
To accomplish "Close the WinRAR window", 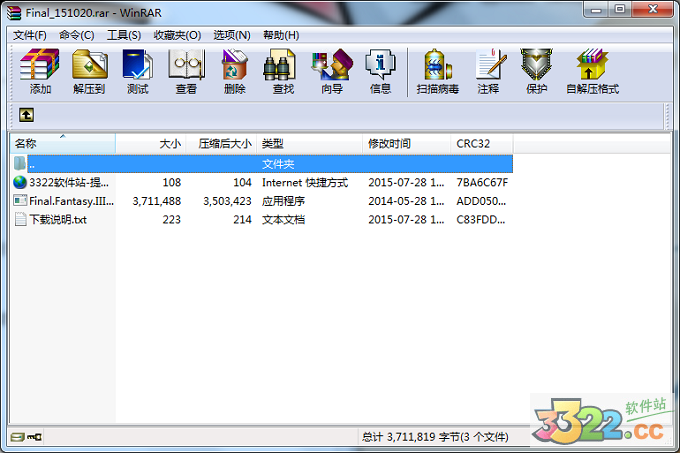I will coord(653,9).
